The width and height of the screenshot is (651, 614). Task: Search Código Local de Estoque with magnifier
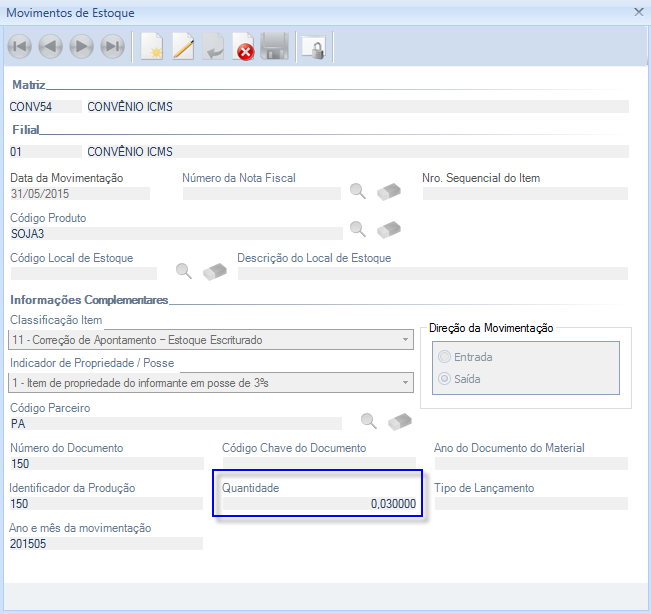coord(184,271)
